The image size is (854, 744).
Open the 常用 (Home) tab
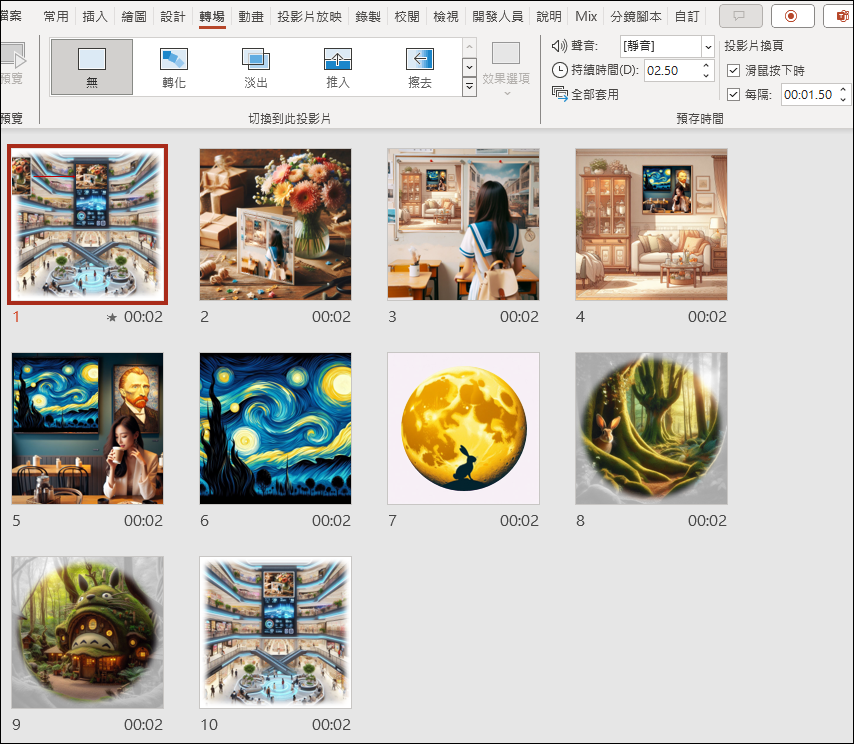56,16
